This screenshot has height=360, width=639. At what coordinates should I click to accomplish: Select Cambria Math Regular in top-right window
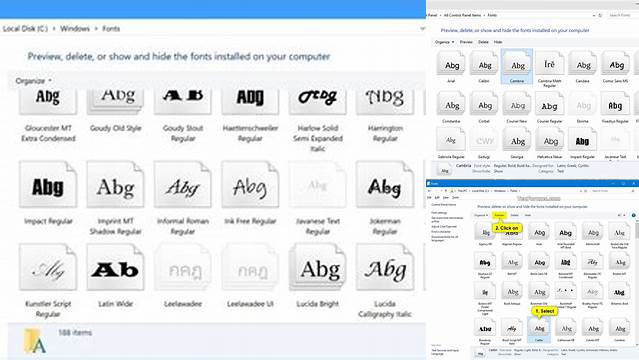click(x=549, y=63)
